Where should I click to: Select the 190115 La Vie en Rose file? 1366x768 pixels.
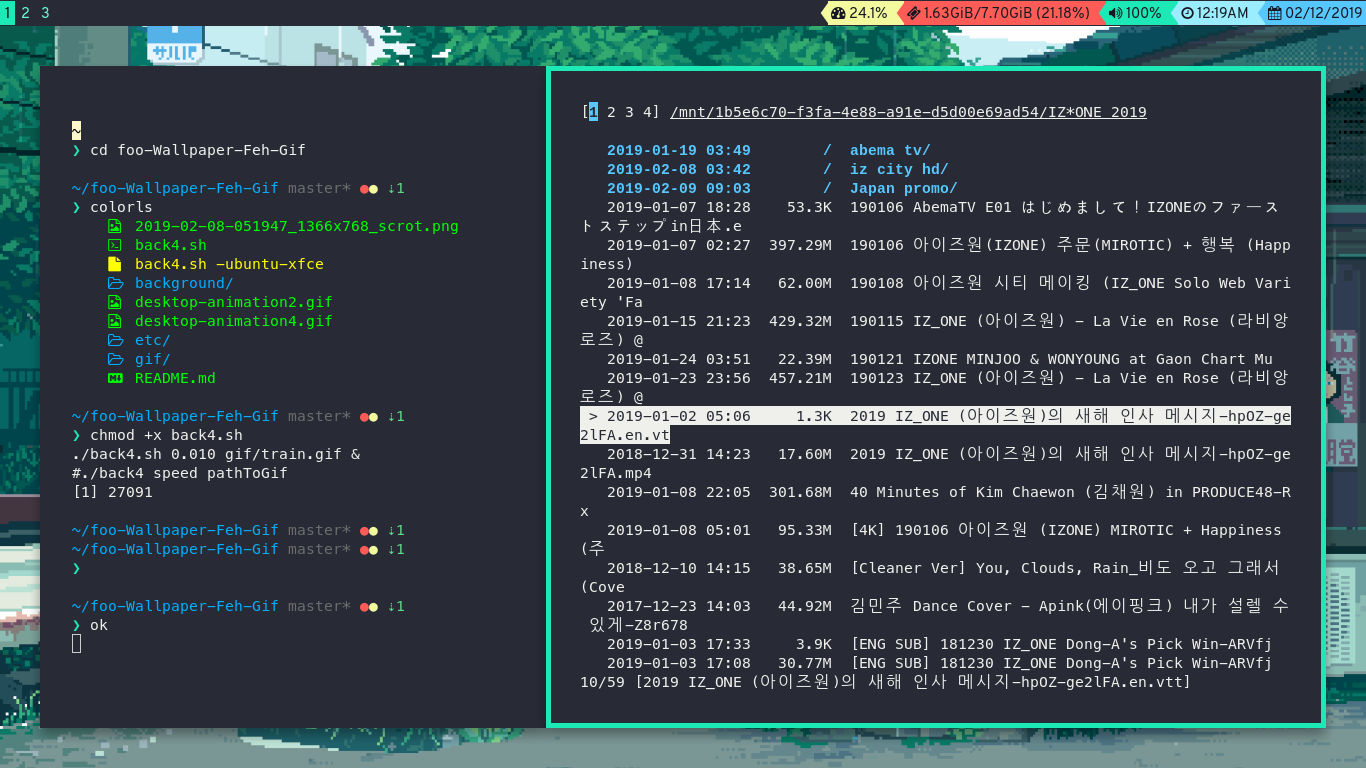pos(935,331)
